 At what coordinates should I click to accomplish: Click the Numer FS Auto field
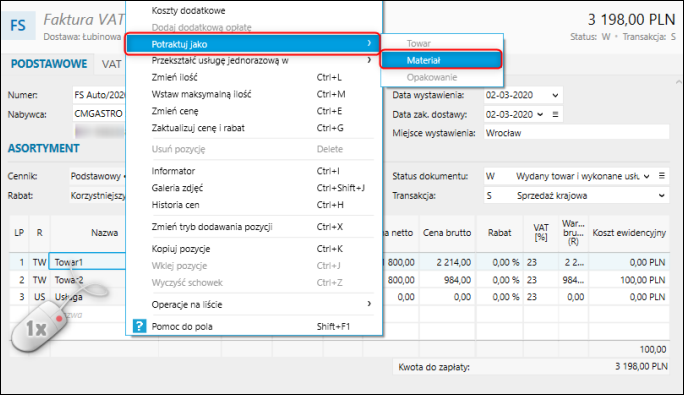coord(100,95)
